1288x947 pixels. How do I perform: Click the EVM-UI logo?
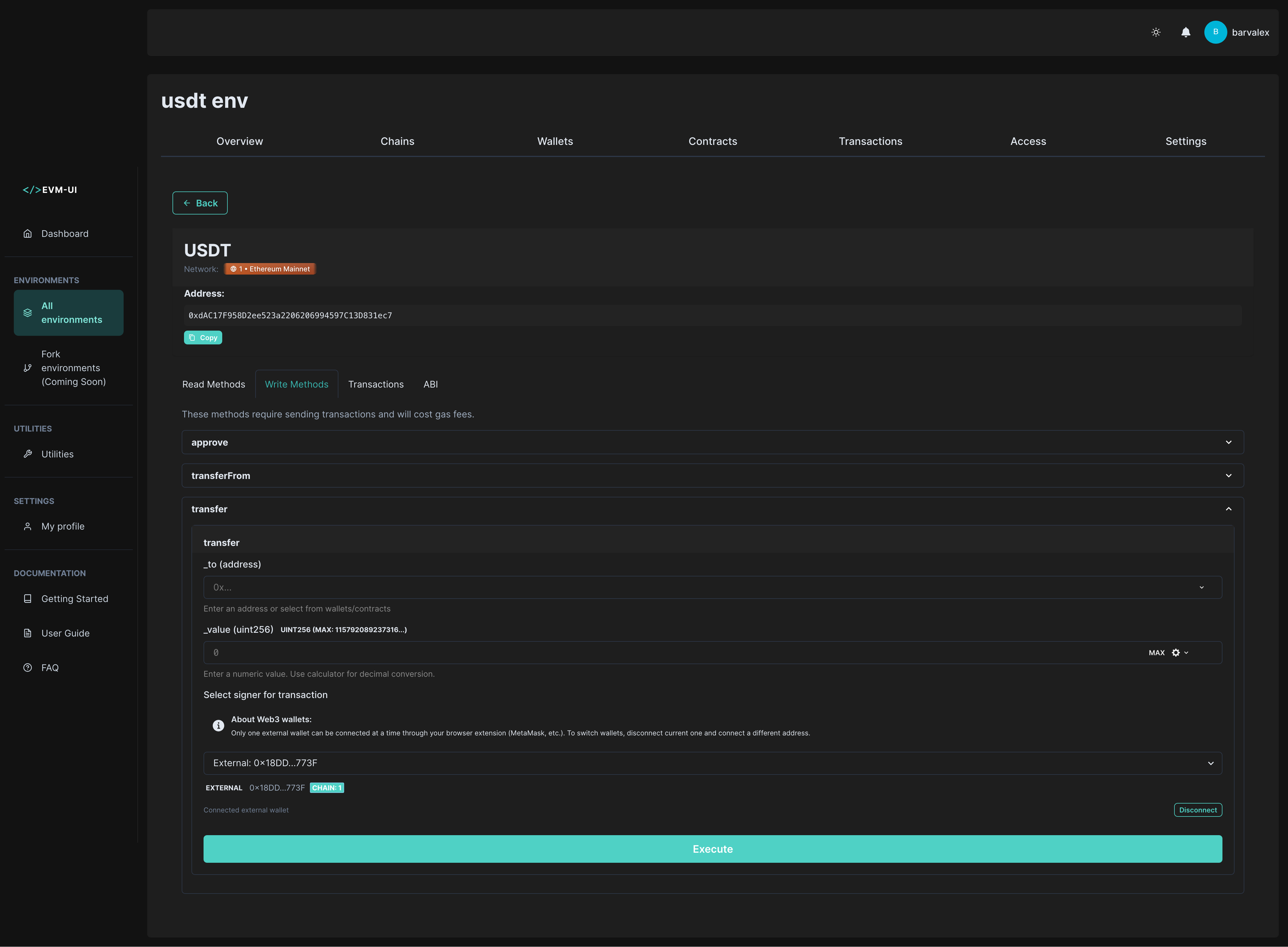[x=50, y=190]
